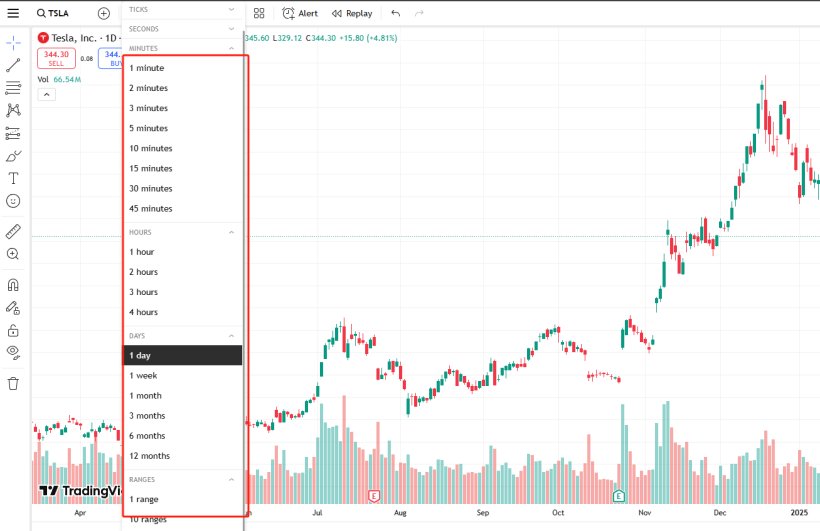Open the hamburger main menu
820x531 pixels.
pos(13,13)
